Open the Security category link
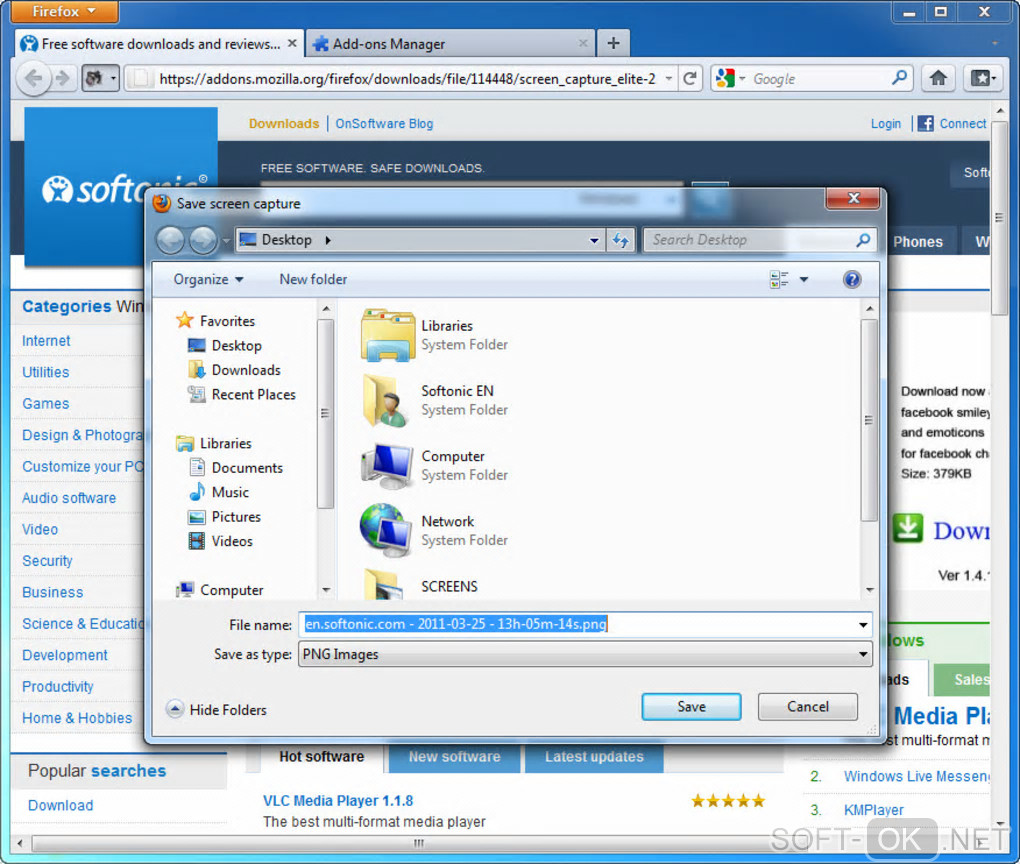Screen dimensions: 1020x864 tap(47, 561)
